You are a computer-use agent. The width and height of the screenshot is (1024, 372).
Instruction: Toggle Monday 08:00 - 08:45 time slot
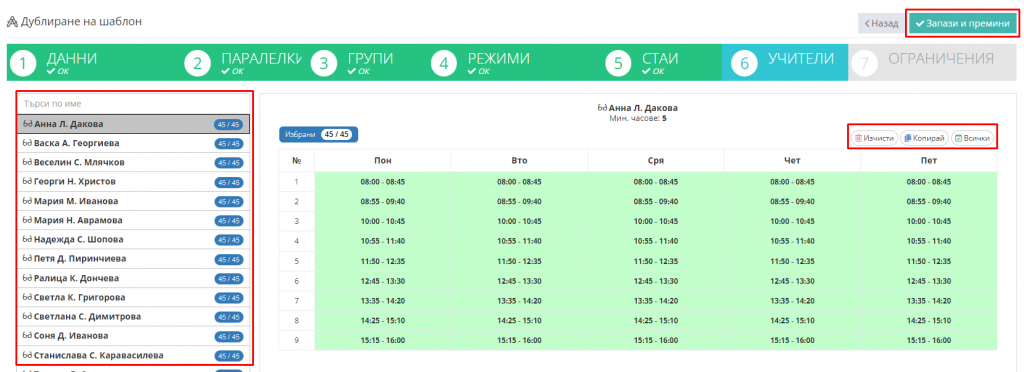(382, 182)
